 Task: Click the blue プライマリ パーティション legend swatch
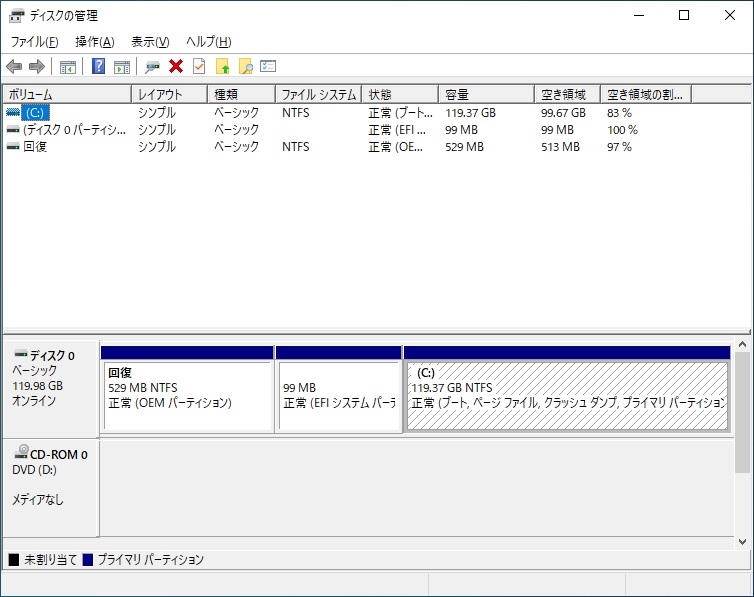pyautogui.click(x=88, y=560)
